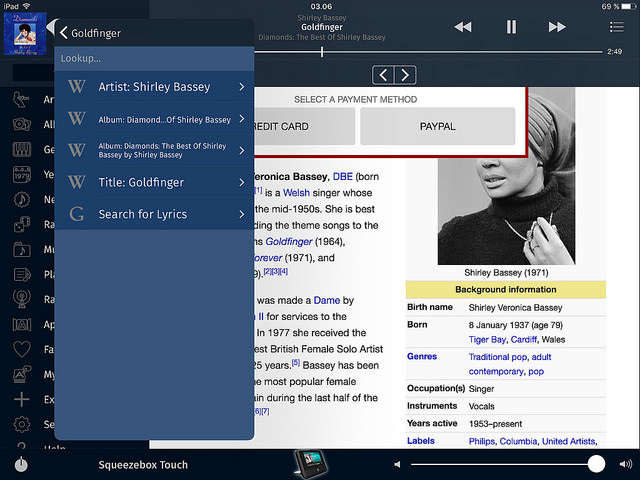Viewport: 640px width, 480px height.
Task: Tap the low-volume speaker icon
Action: tap(397, 464)
